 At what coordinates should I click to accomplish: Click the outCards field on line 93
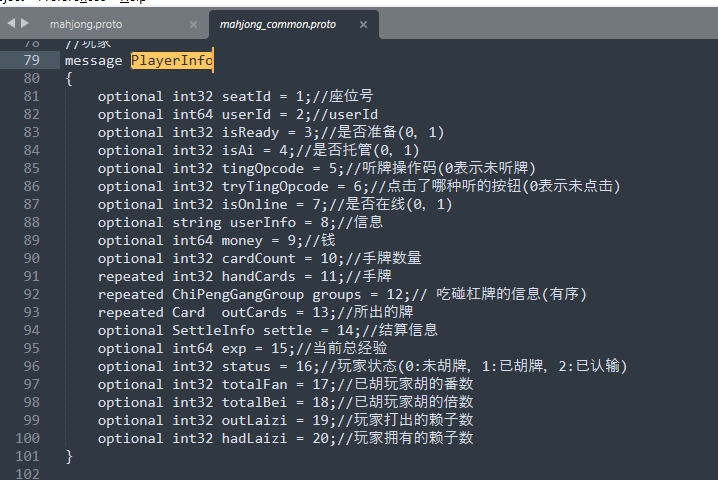pyautogui.click(x=238, y=312)
